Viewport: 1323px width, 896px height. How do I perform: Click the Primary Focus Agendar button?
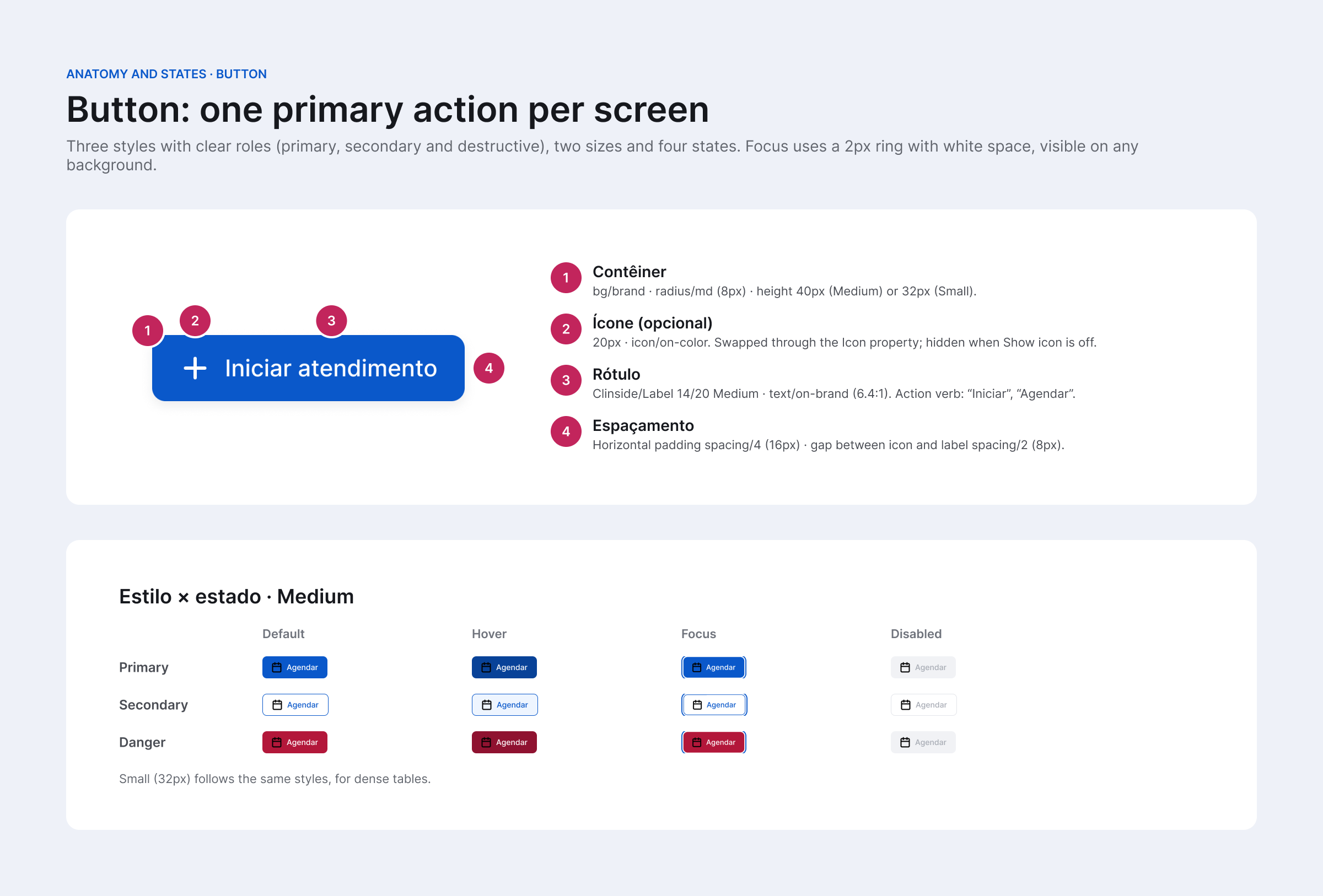pyautogui.click(x=714, y=667)
